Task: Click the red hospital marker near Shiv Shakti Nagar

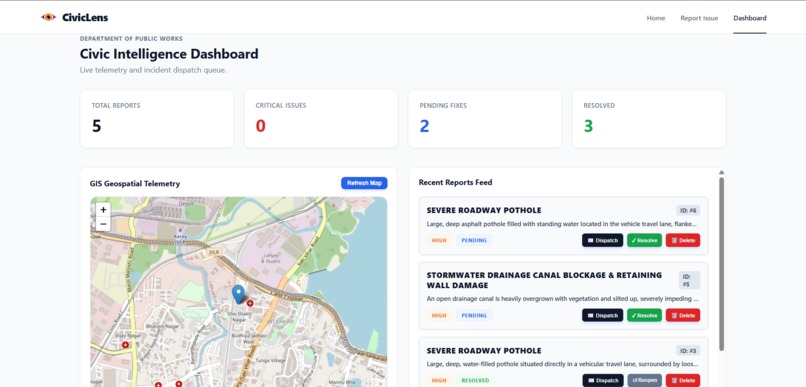Action: click(250, 303)
